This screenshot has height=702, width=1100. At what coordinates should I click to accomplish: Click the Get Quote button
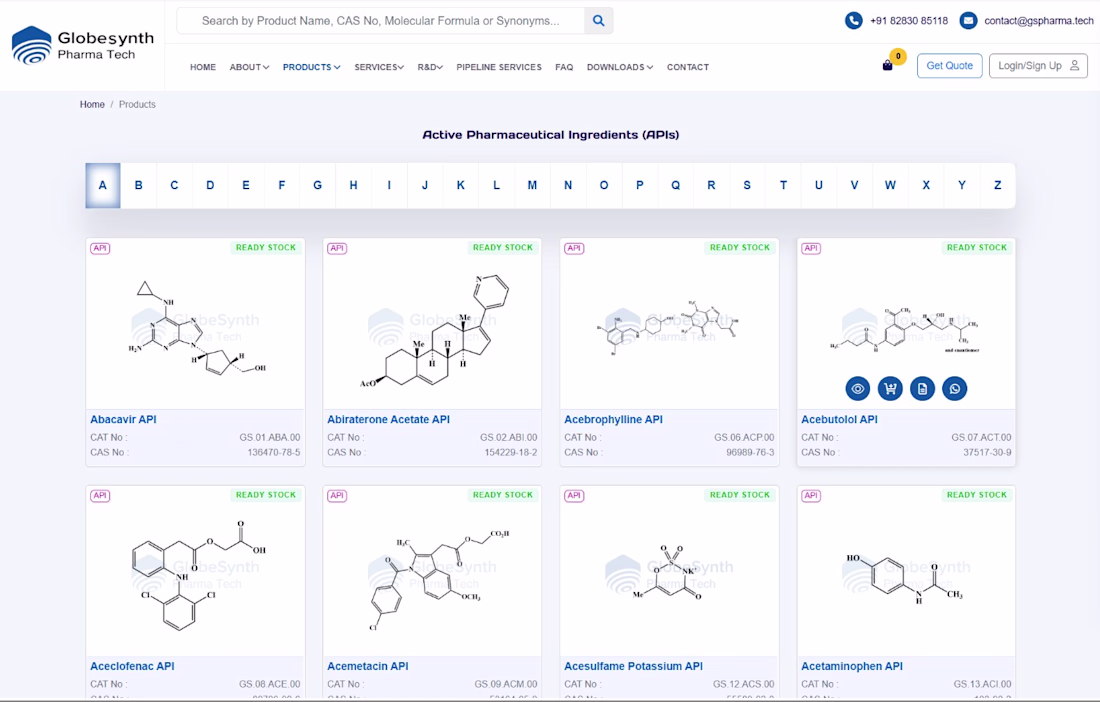pyautogui.click(x=950, y=66)
